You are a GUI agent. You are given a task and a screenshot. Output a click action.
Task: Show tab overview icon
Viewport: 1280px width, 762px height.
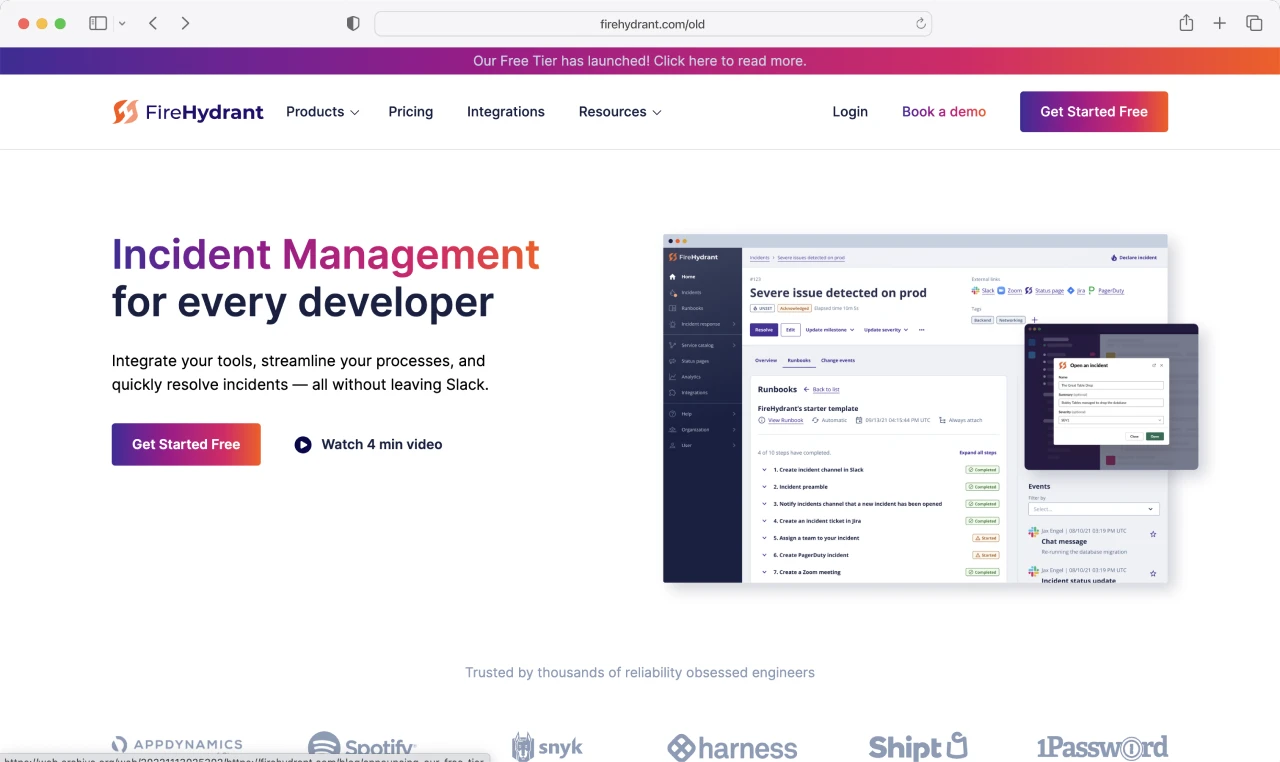tap(1253, 23)
